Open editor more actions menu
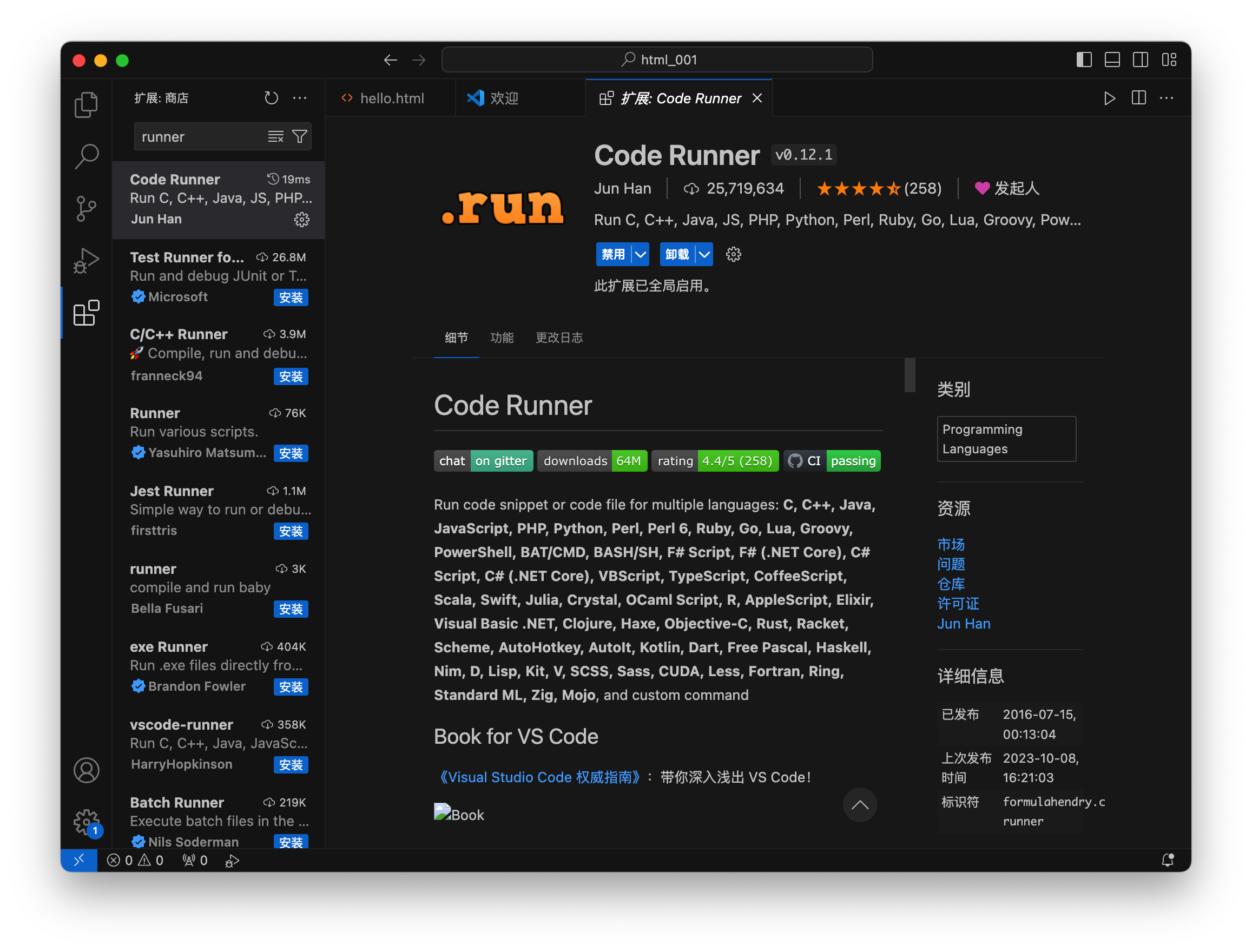The height and width of the screenshot is (952, 1252). [x=1167, y=98]
